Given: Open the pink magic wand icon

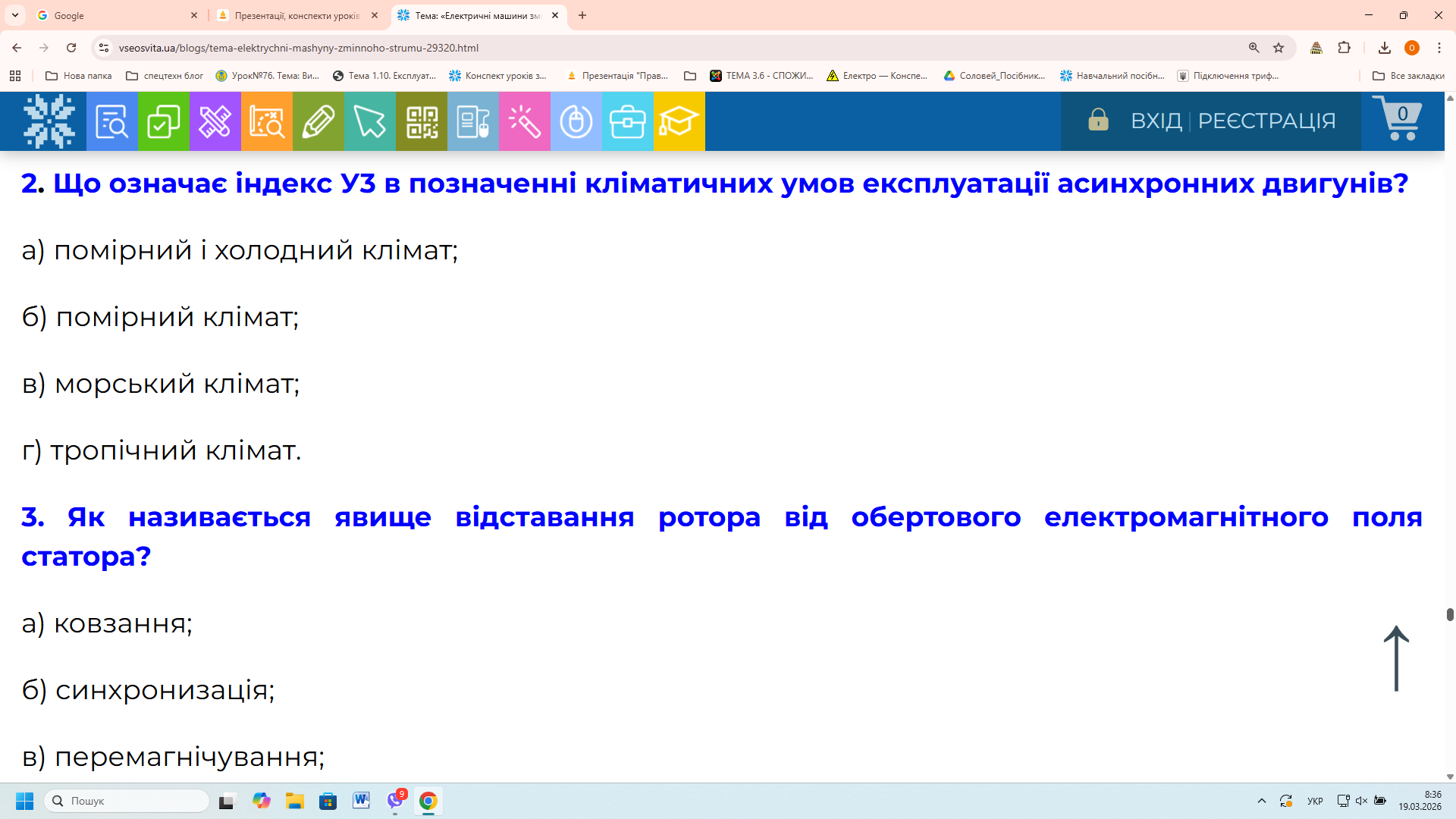Looking at the screenshot, I should (524, 121).
